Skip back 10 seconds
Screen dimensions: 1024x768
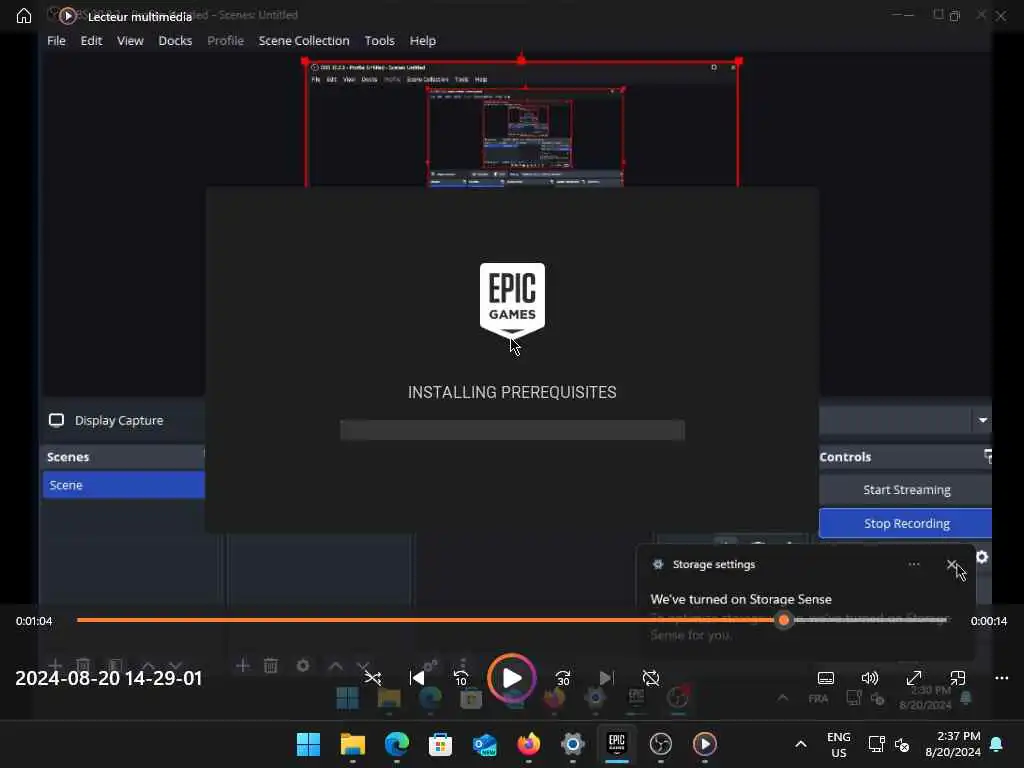click(x=461, y=678)
